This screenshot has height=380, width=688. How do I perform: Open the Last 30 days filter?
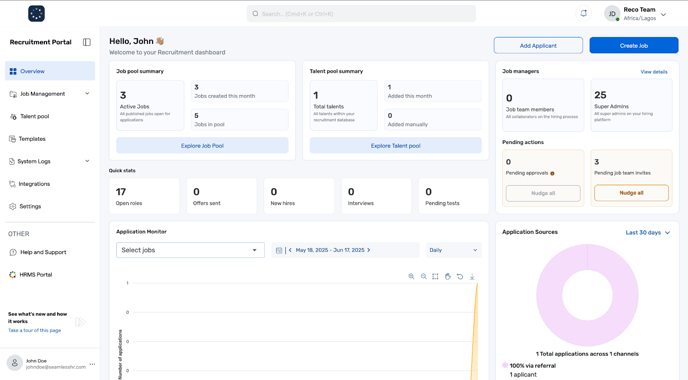648,233
